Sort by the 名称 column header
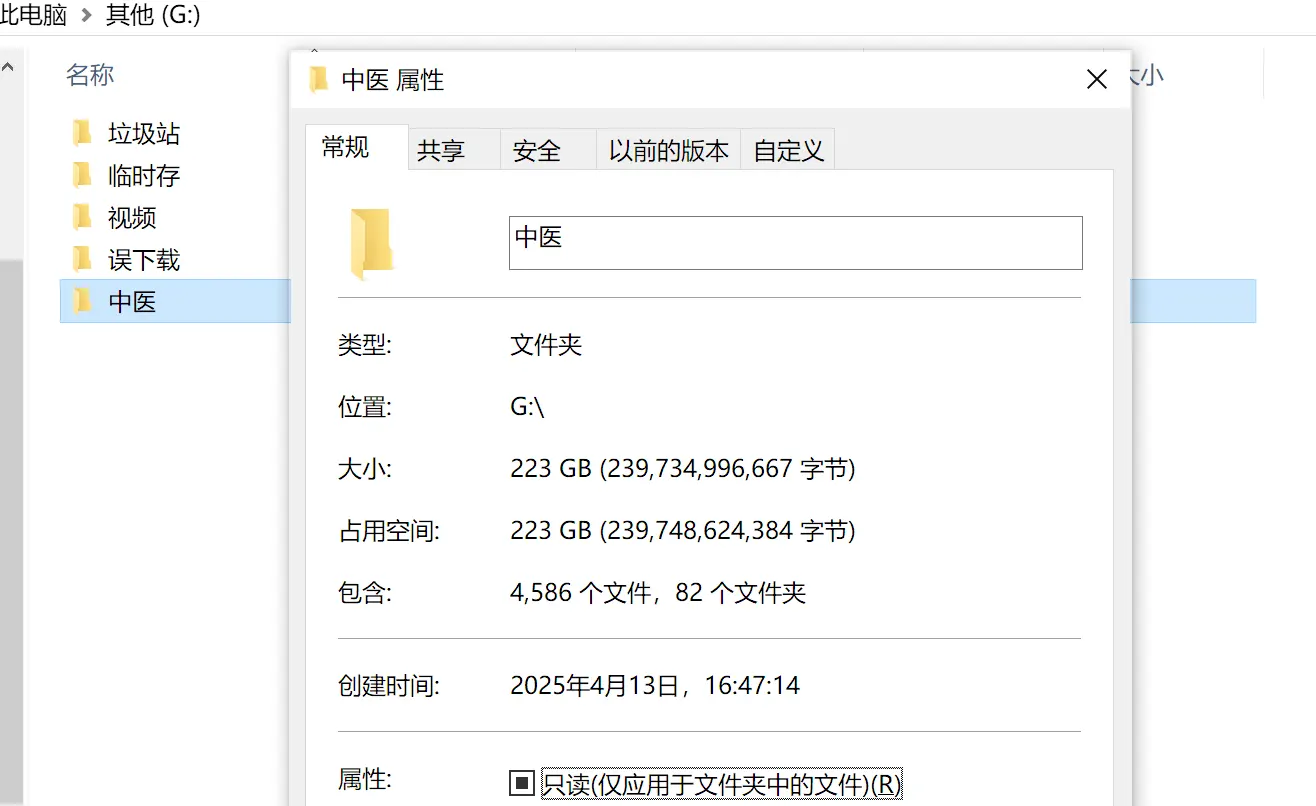Screen dimensions: 1316x806 pos(90,75)
